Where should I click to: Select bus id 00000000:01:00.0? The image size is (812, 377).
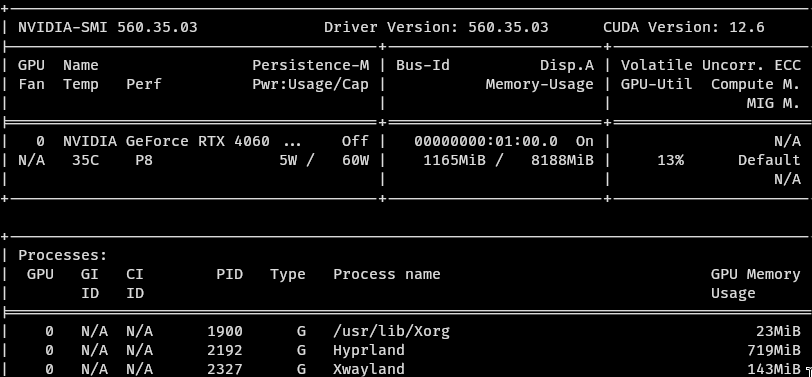[x=486, y=141]
